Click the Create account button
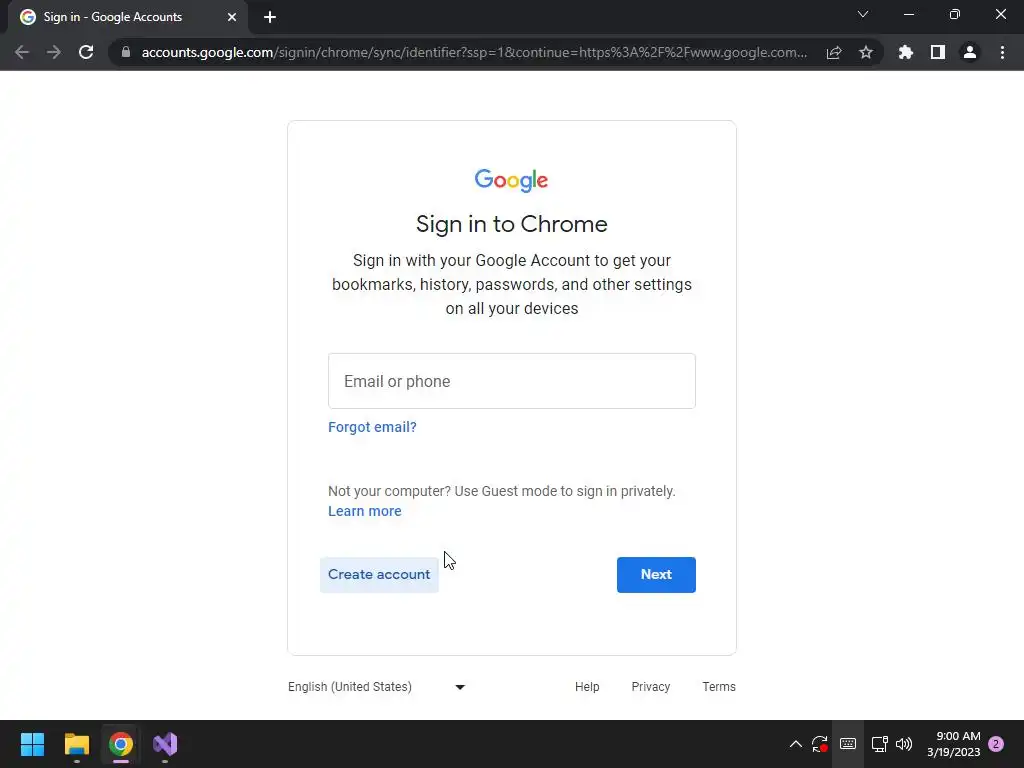 click(379, 575)
